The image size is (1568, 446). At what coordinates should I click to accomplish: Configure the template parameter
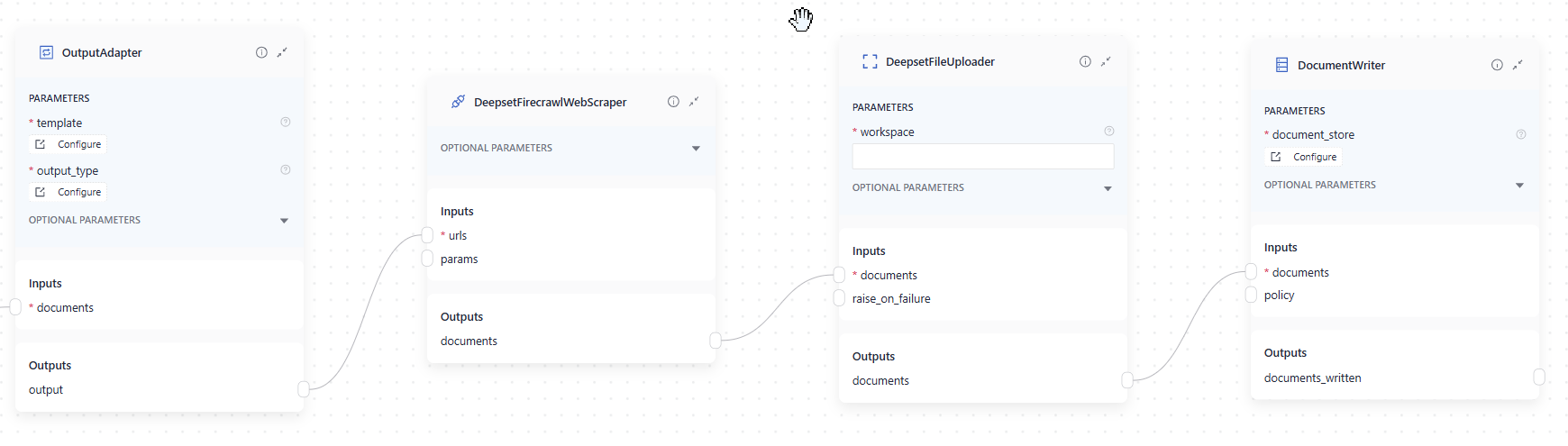(x=68, y=144)
